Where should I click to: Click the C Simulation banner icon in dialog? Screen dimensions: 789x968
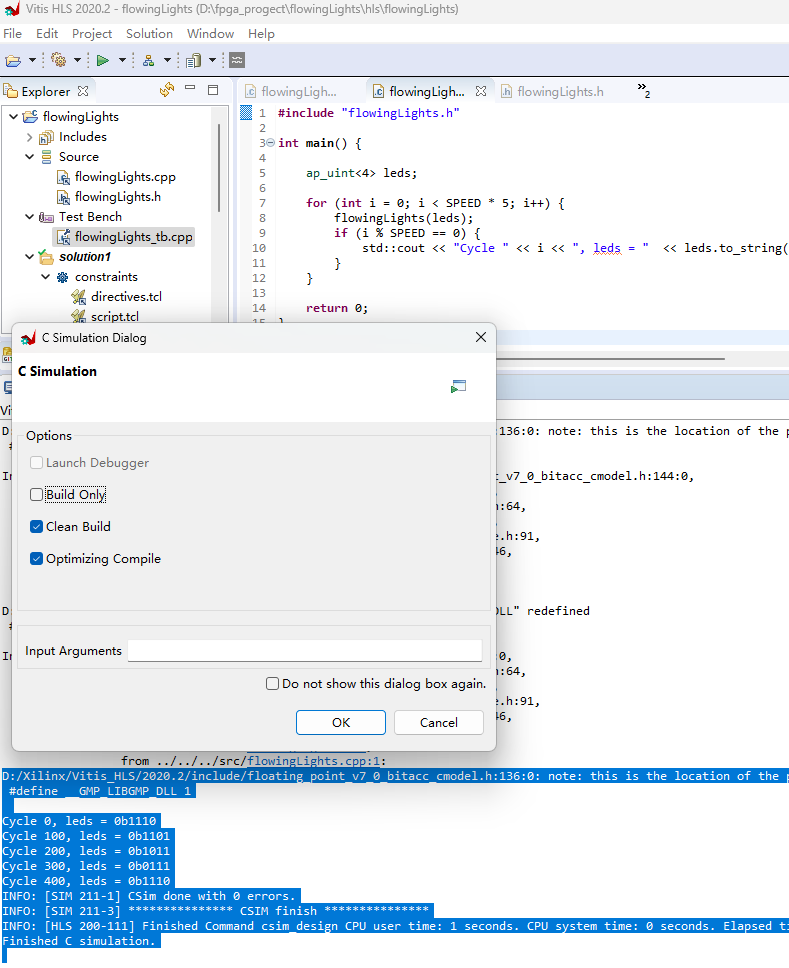click(x=458, y=386)
